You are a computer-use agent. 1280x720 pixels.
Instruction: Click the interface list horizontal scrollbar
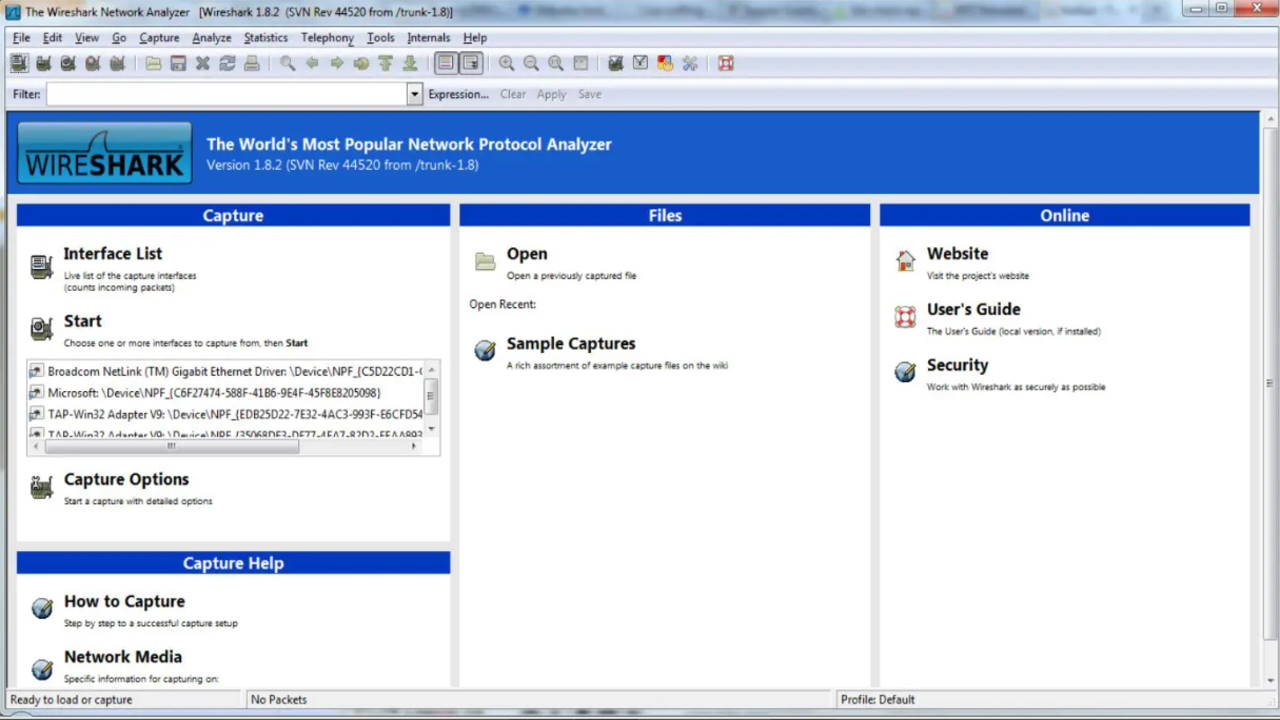pos(170,446)
